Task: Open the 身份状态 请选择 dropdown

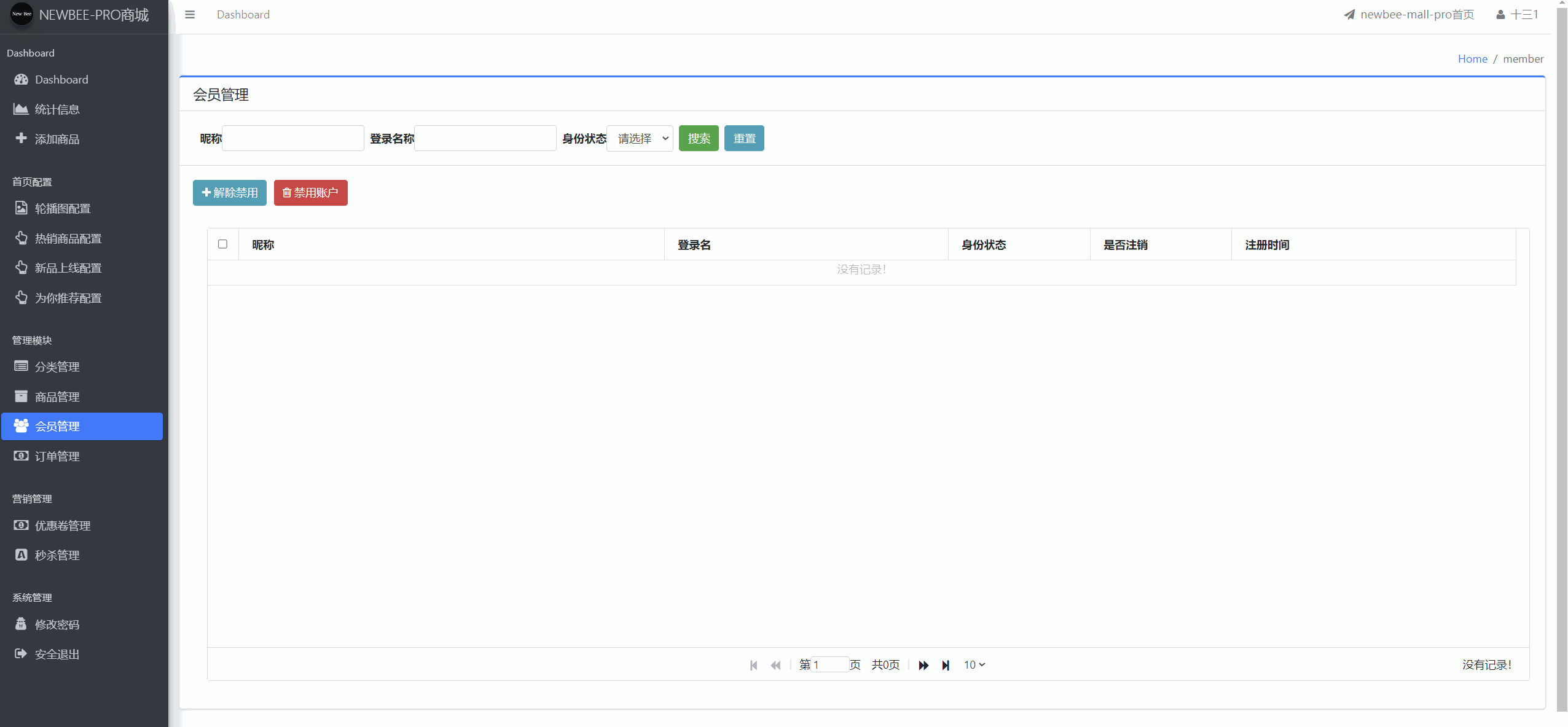Action: pyautogui.click(x=640, y=138)
